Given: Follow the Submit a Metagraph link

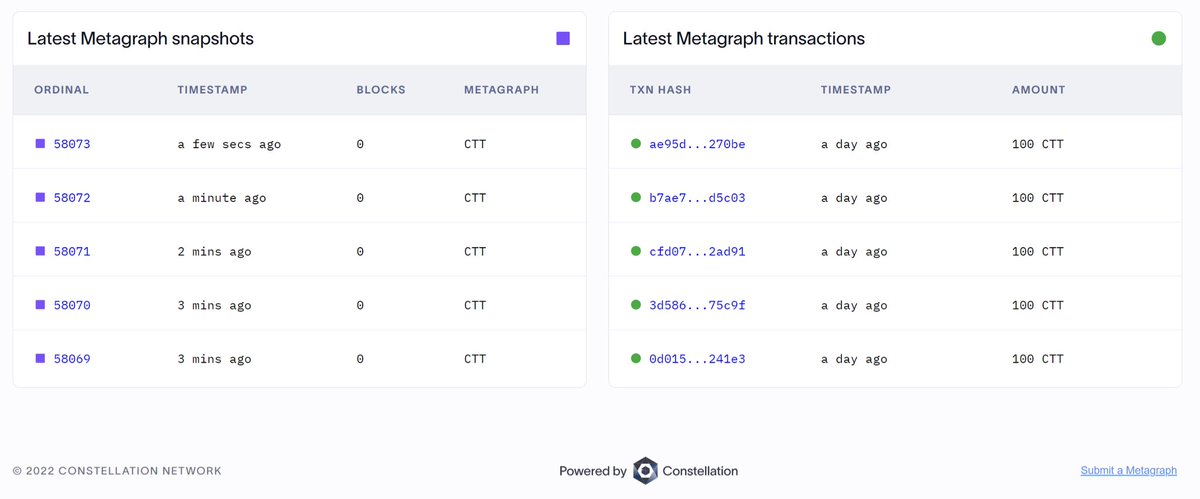Looking at the screenshot, I should tap(1129, 470).
